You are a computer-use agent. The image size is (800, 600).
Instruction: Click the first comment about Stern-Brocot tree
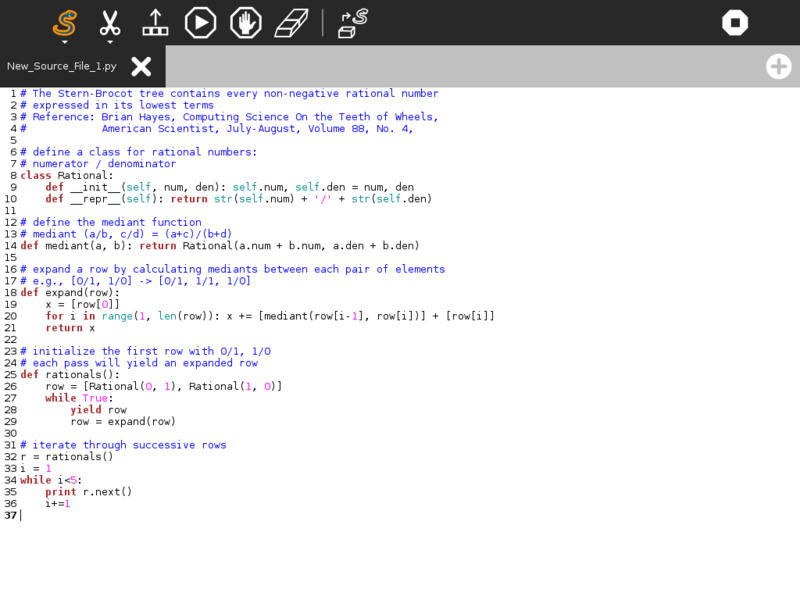pos(235,93)
